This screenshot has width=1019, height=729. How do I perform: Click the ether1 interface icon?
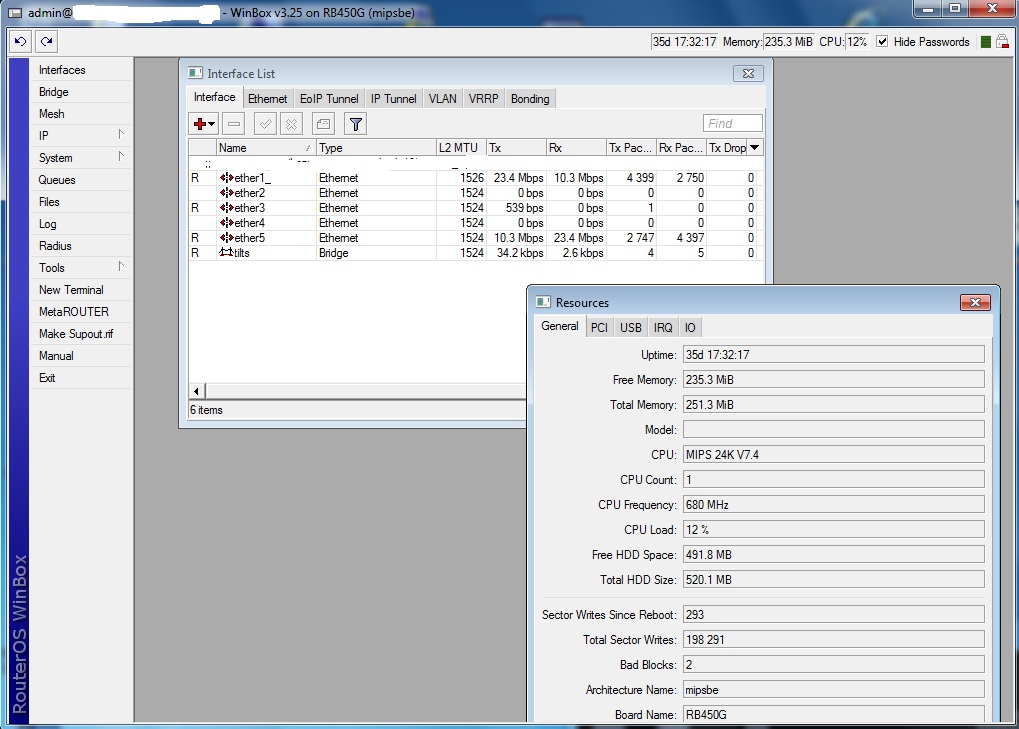tap(226, 178)
